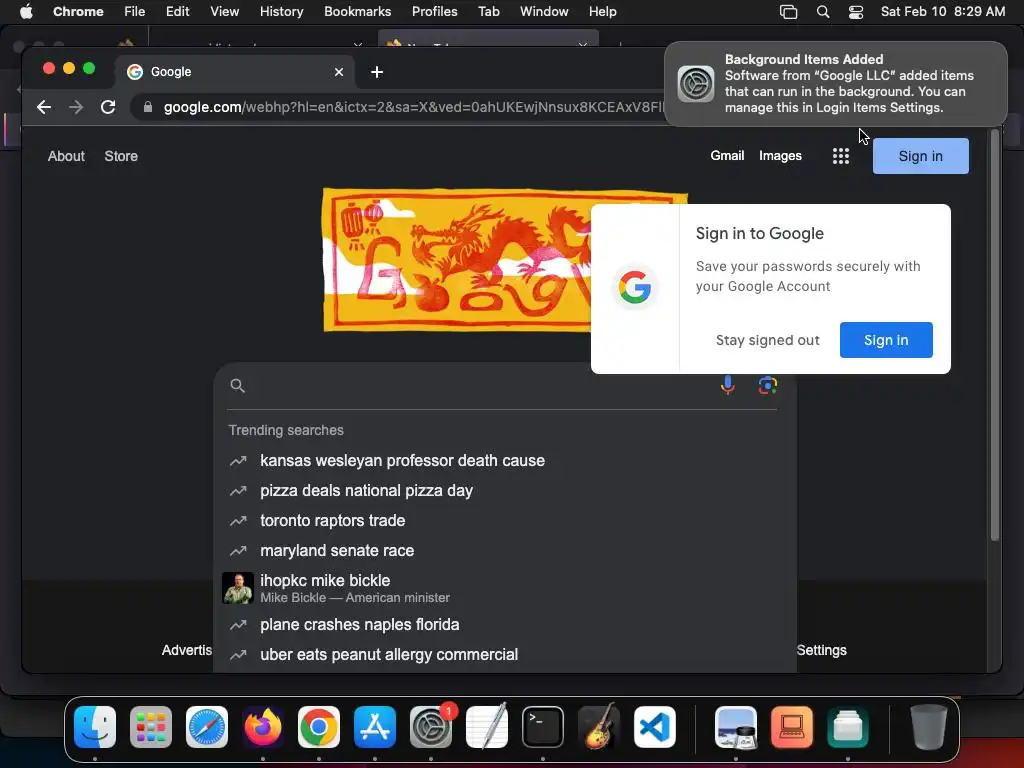
Task: Launch GarageBand from the dock
Action: click(x=599, y=727)
